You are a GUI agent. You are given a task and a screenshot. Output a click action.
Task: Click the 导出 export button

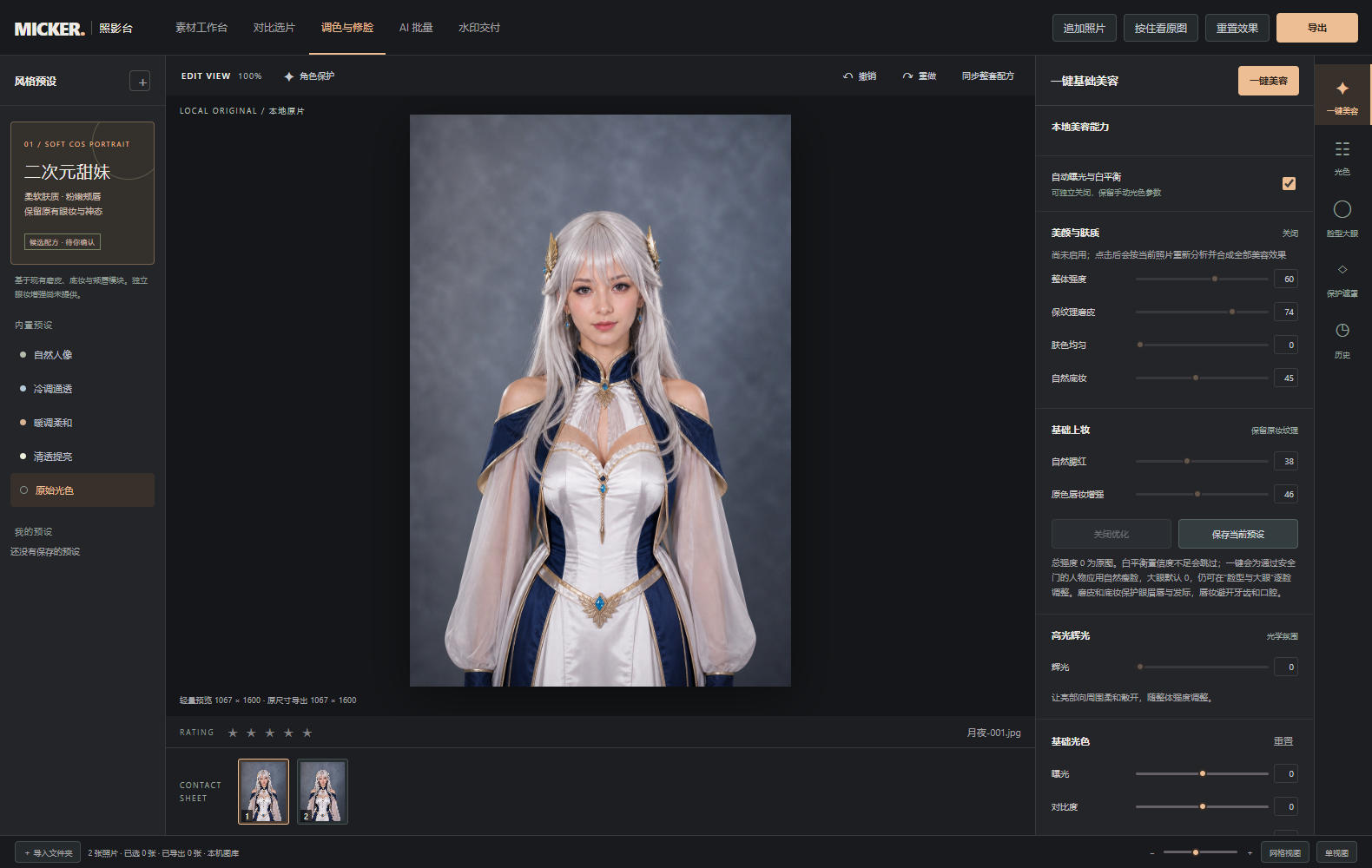(1317, 28)
